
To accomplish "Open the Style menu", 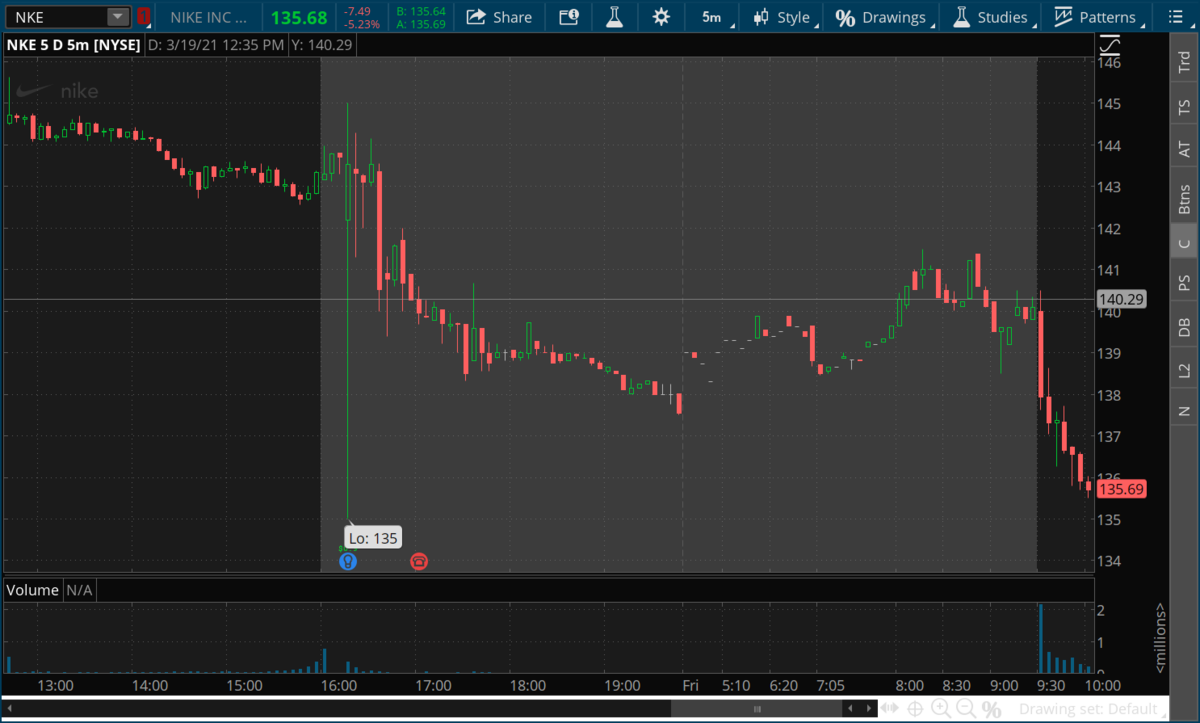I will point(786,17).
